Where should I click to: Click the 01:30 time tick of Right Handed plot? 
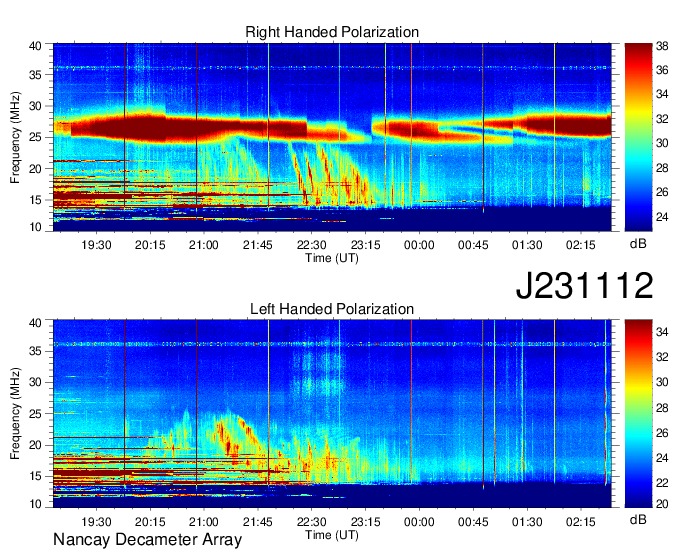click(527, 245)
